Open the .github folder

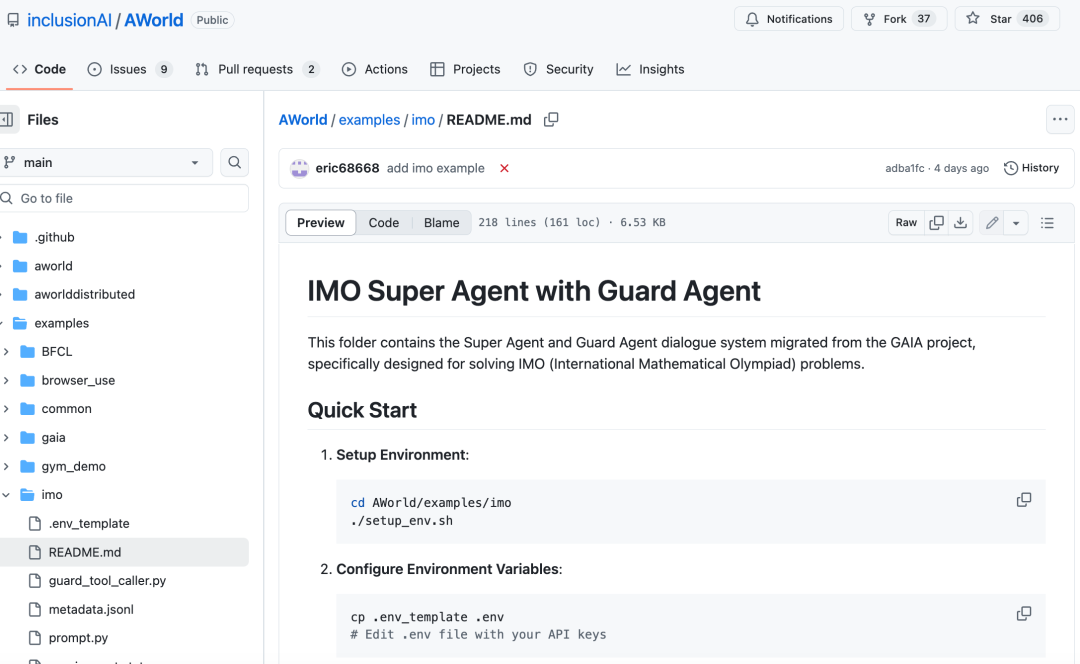click(x=54, y=237)
